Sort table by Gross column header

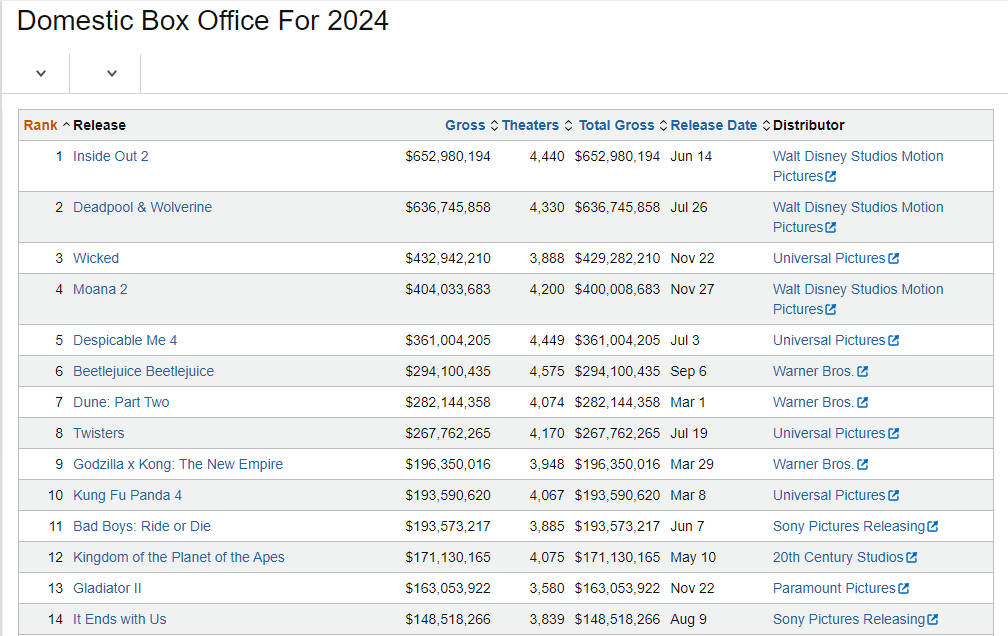coord(464,125)
